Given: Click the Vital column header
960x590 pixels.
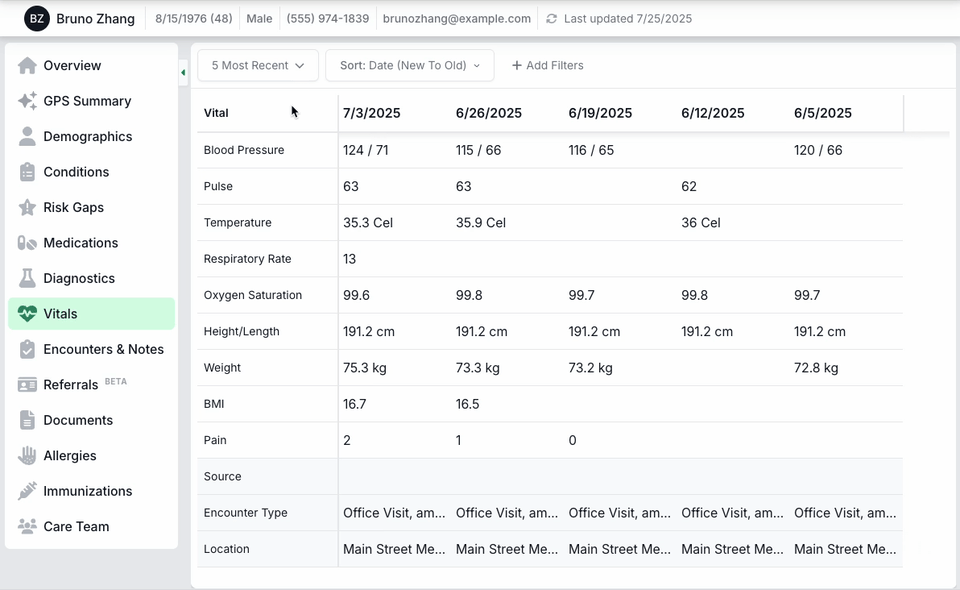Looking at the screenshot, I should (216, 113).
